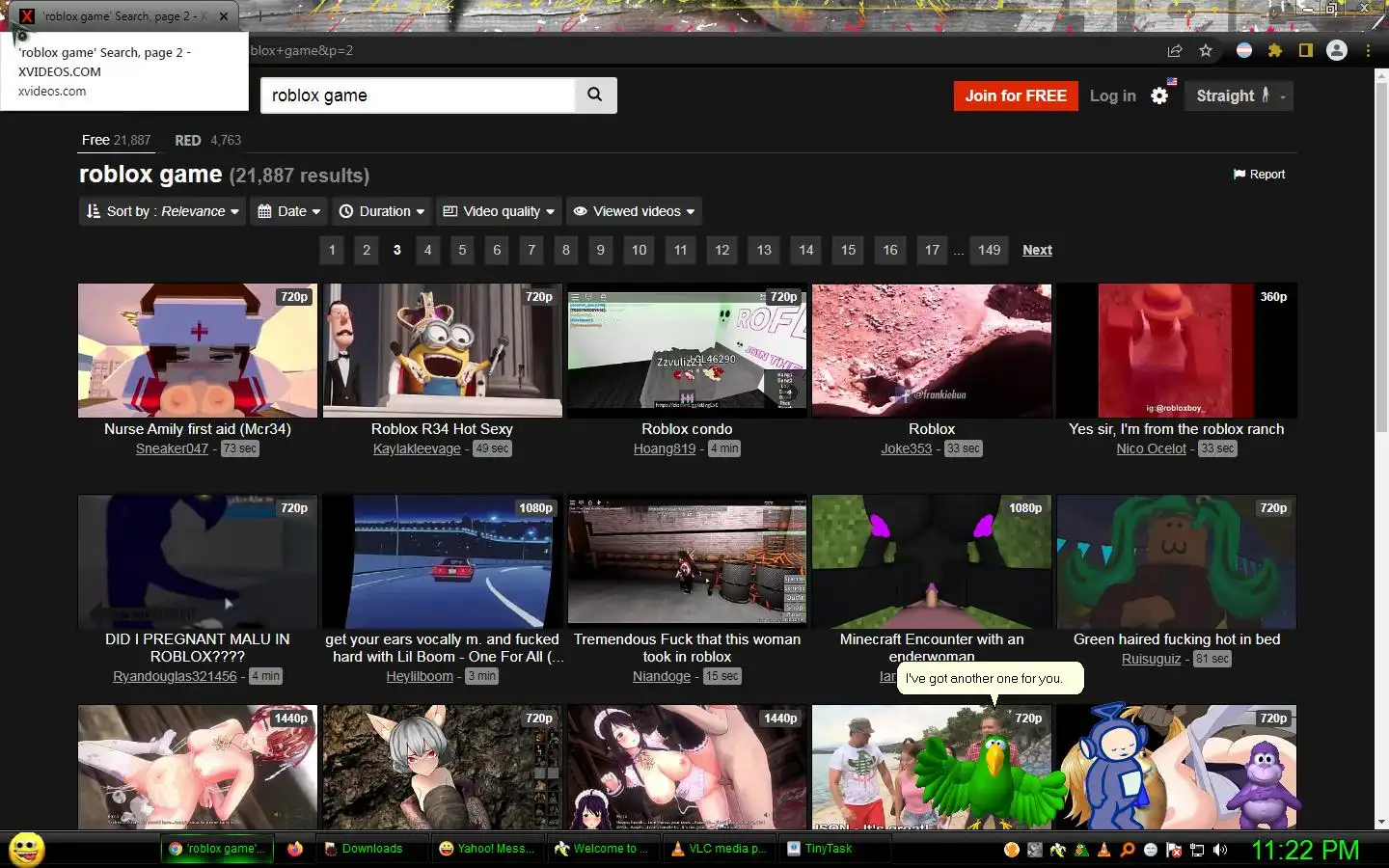This screenshot has width=1389, height=868.
Task: Go to results page 10
Action: click(x=640, y=250)
